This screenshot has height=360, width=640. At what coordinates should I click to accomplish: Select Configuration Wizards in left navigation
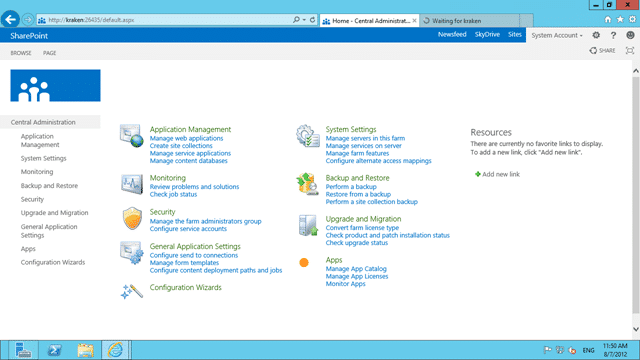point(53,262)
